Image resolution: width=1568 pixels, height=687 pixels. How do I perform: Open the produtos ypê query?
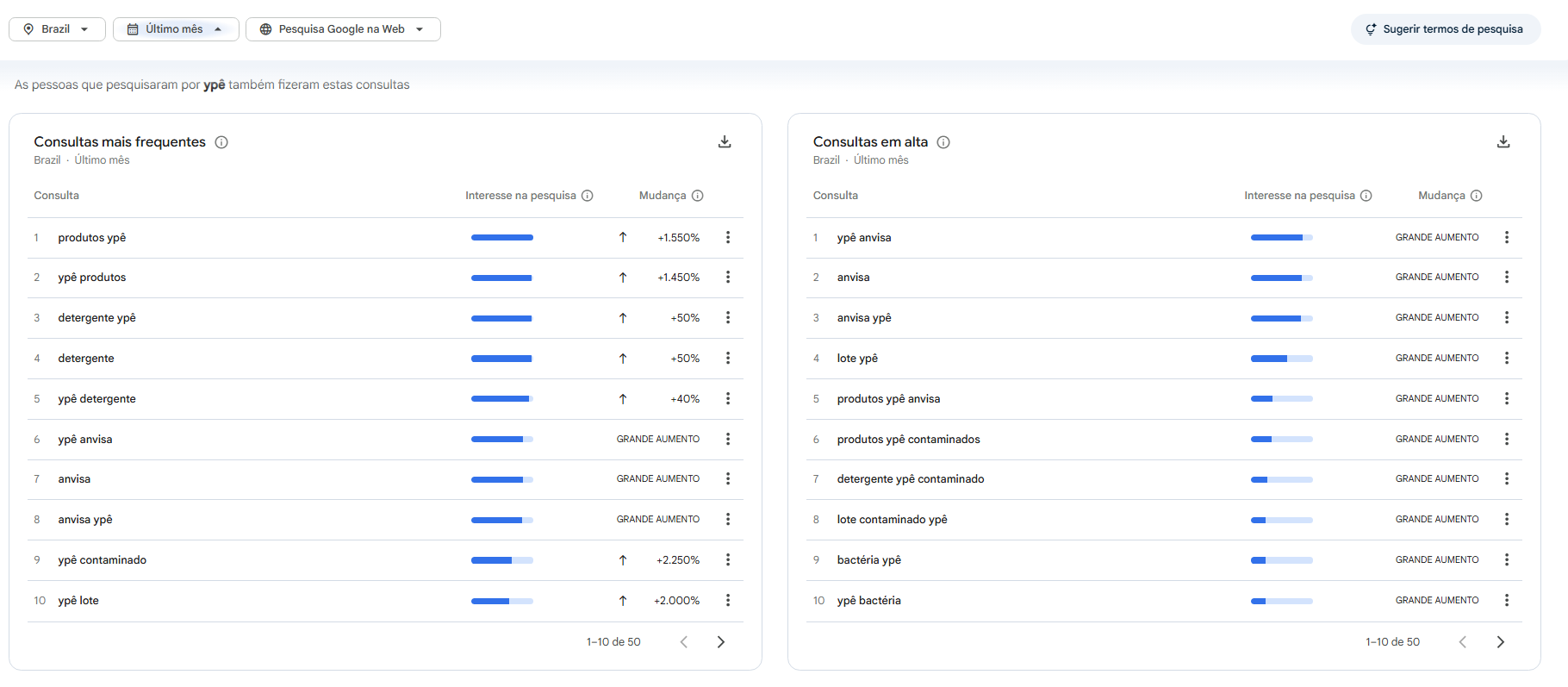point(92,238)
